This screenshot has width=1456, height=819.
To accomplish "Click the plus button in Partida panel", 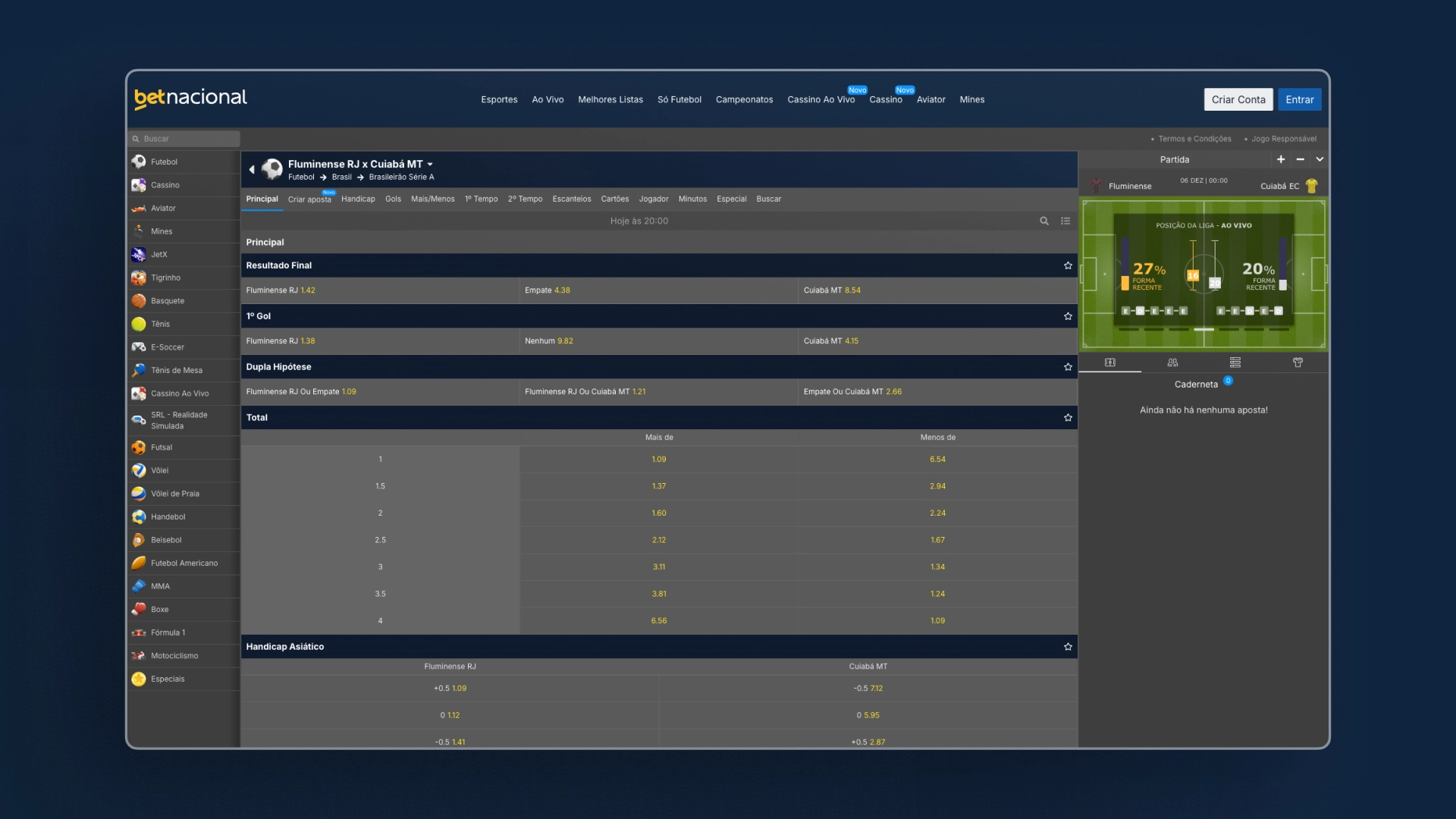I will coord(1281,159).
